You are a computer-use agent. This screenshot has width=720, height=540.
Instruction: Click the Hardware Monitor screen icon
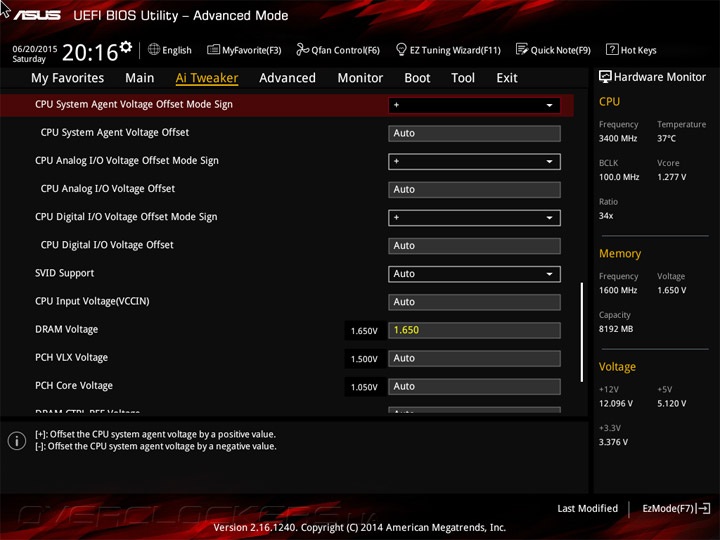(605, 77)
